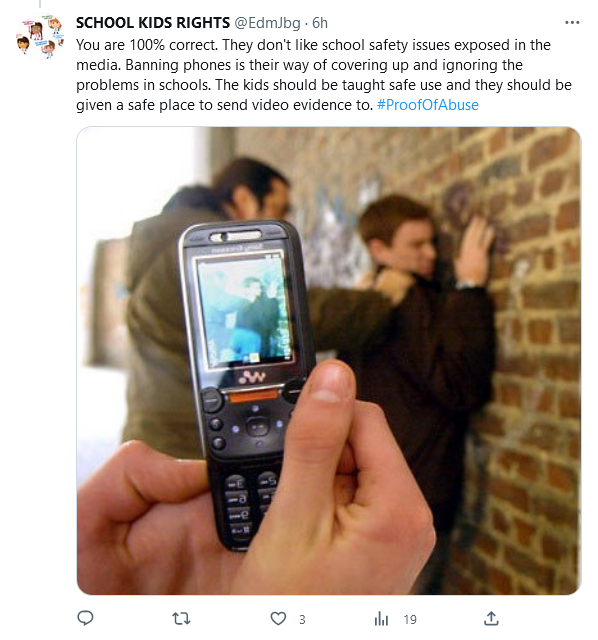Click the SCHOOL KIDS RIGHTS display name
This screenshot has height=640, width=598.
(x=153, y=23)
